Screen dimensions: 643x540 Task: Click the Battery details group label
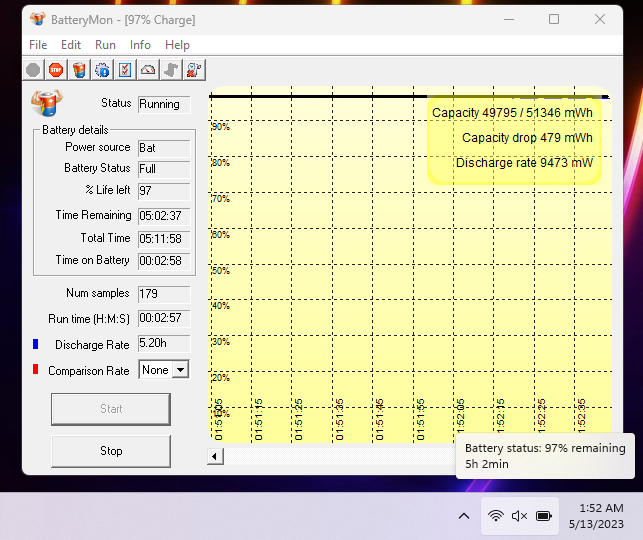(75, 130)
